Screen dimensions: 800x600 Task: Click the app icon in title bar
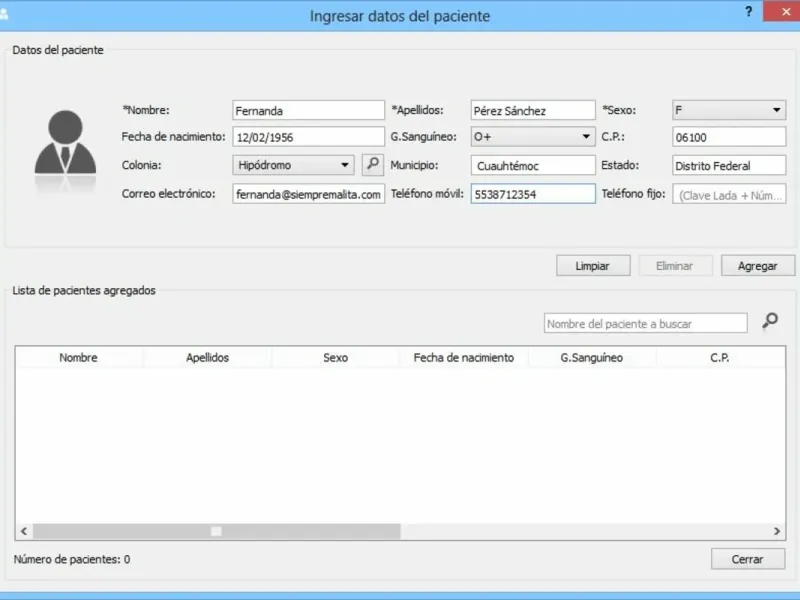(x=4, y=14)
